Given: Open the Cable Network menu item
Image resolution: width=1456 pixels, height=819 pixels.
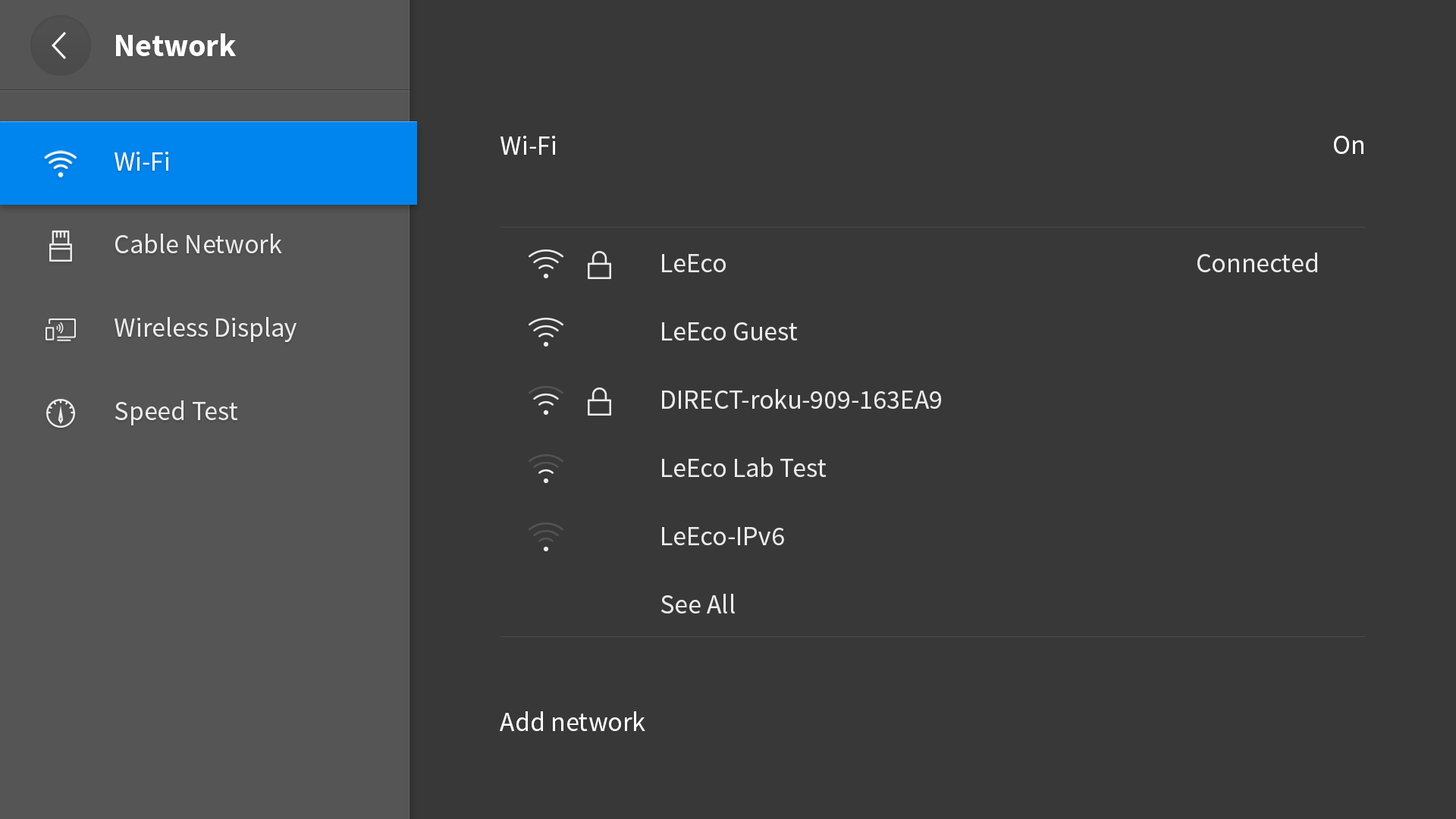Looking at the screenshot, I should click(x=205, y=246).
